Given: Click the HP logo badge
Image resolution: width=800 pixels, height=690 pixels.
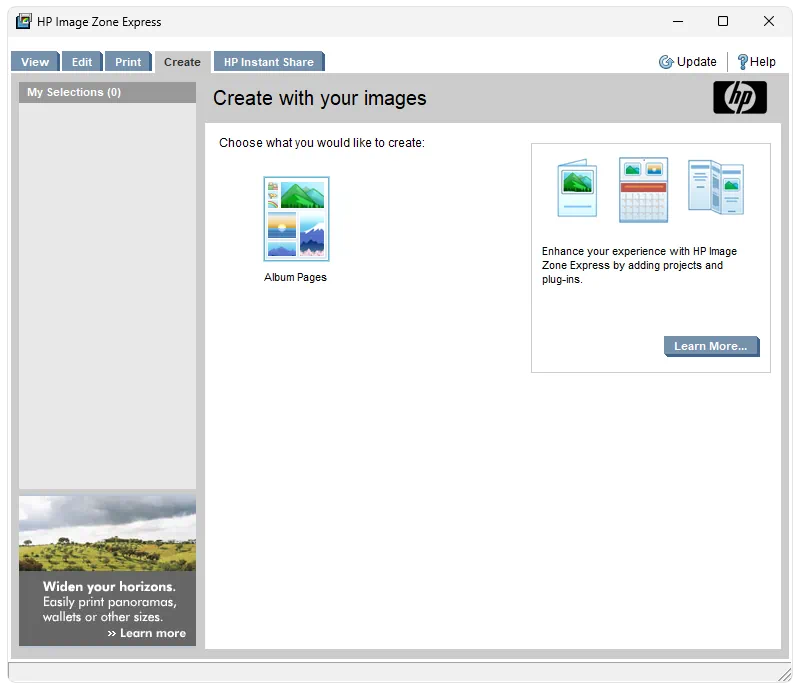Looking at the screenshot, I should [740, 97].
